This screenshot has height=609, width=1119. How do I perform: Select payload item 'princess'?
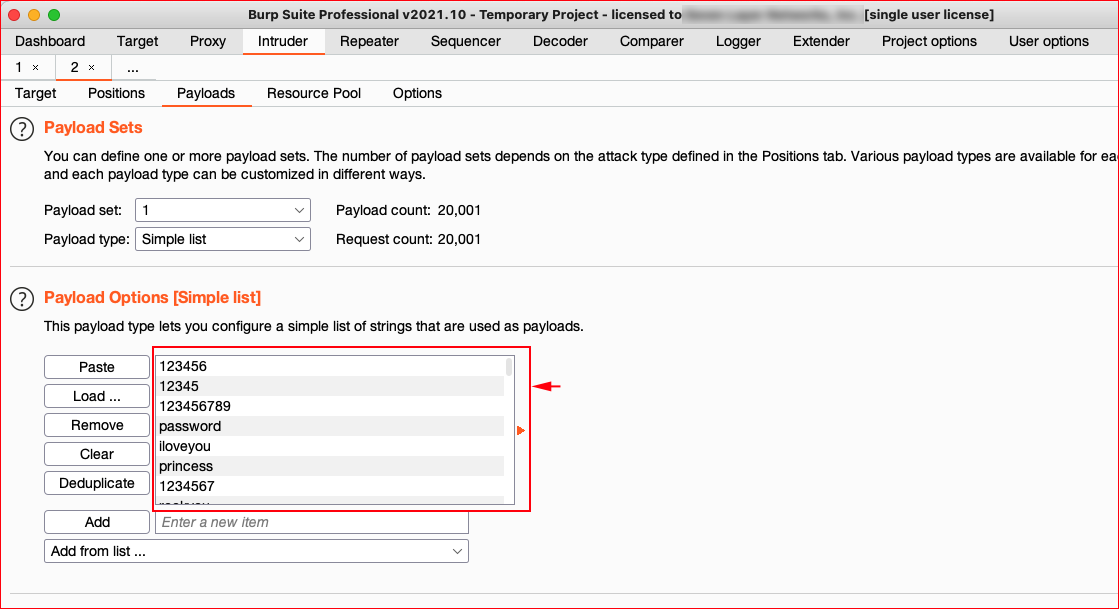click(x=330, y=466)
